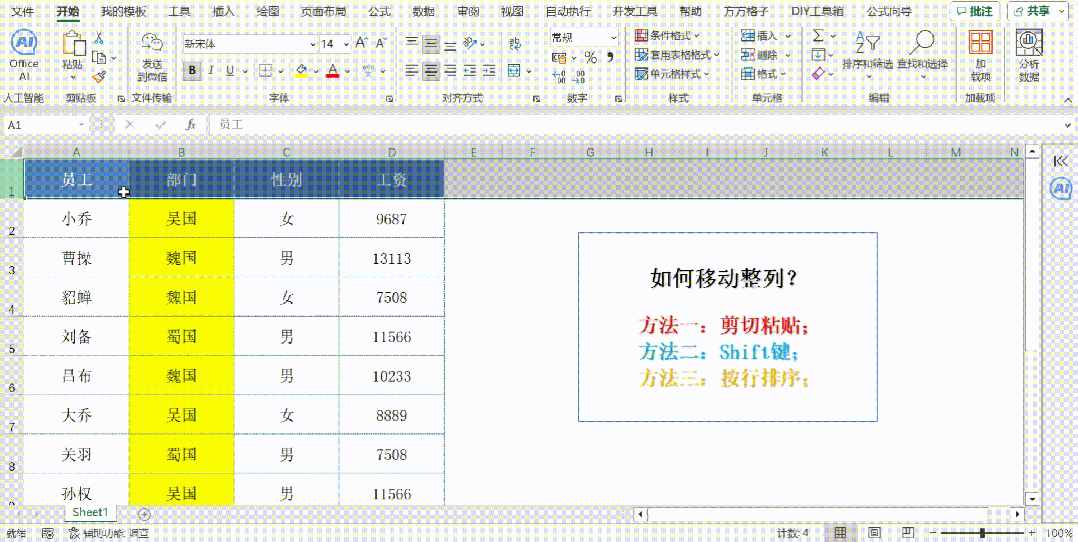Open the 视图 tab
The width and height of the screenshot is (1078, 542).
(x=512, y=12)
